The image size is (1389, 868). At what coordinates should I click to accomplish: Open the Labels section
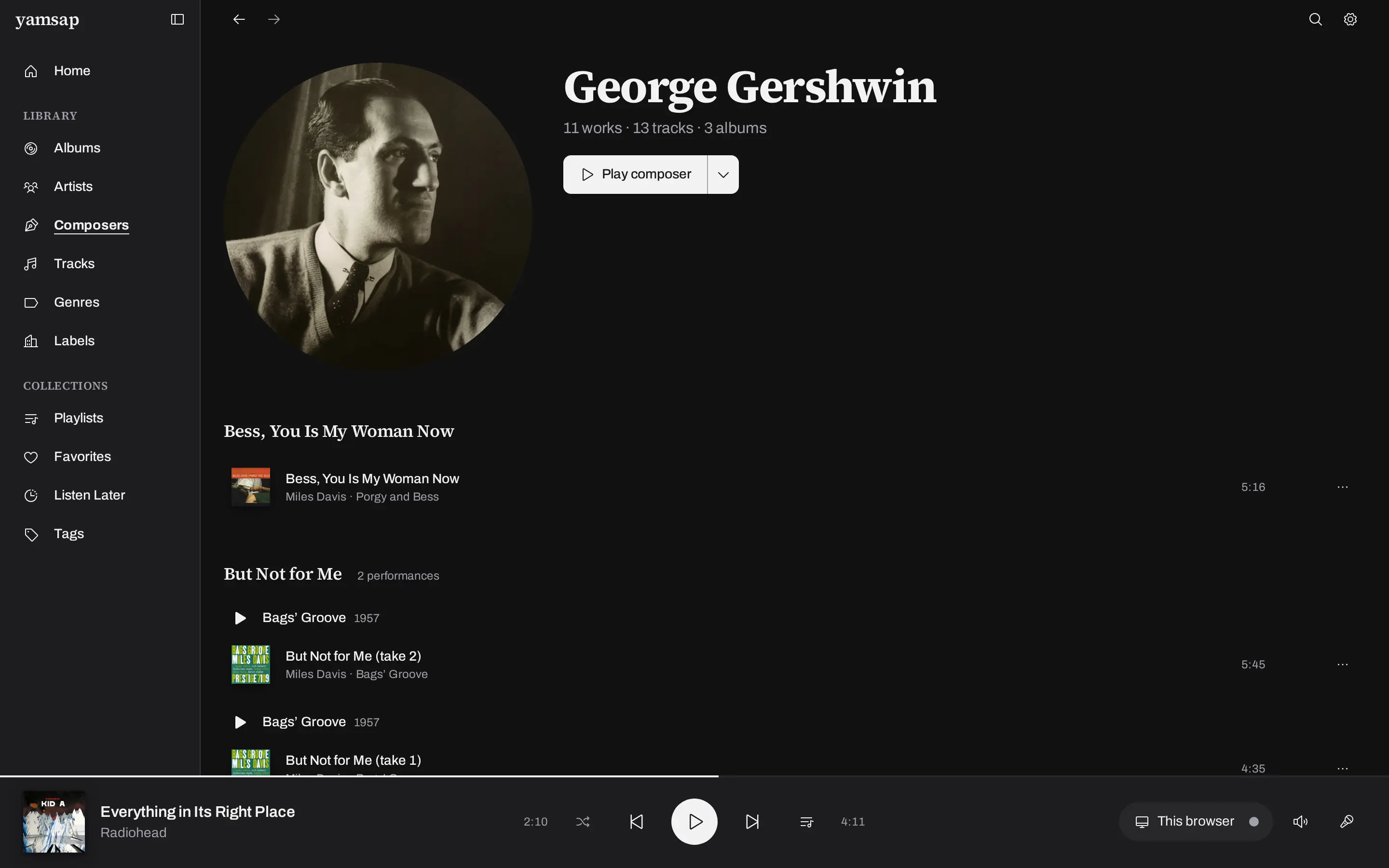point(74,340)
